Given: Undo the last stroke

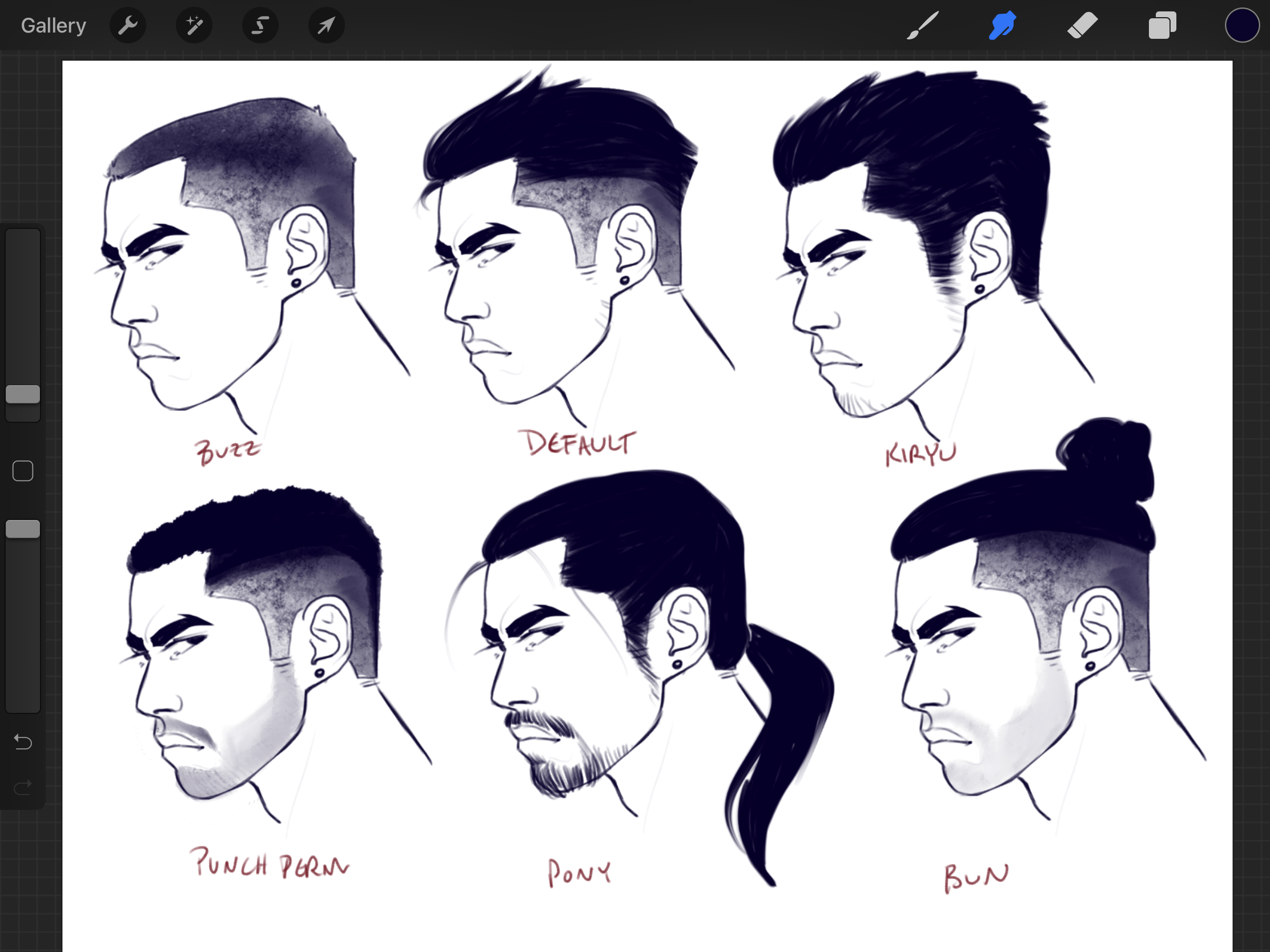Looking at the screenshot, I should tap(23, 742).
